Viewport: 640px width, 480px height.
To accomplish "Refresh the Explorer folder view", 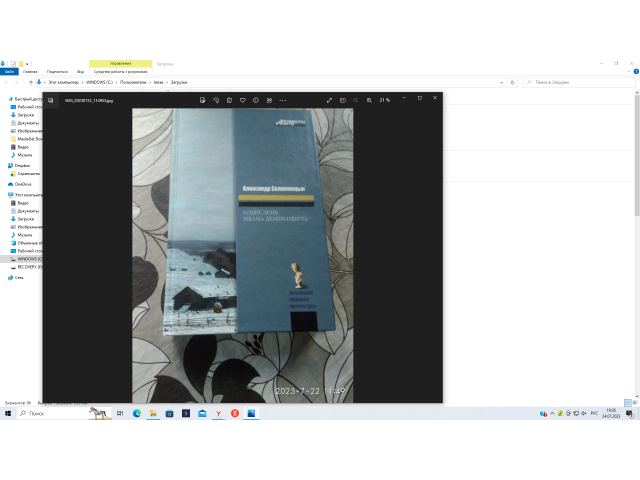I will click(x=513, y=82).
